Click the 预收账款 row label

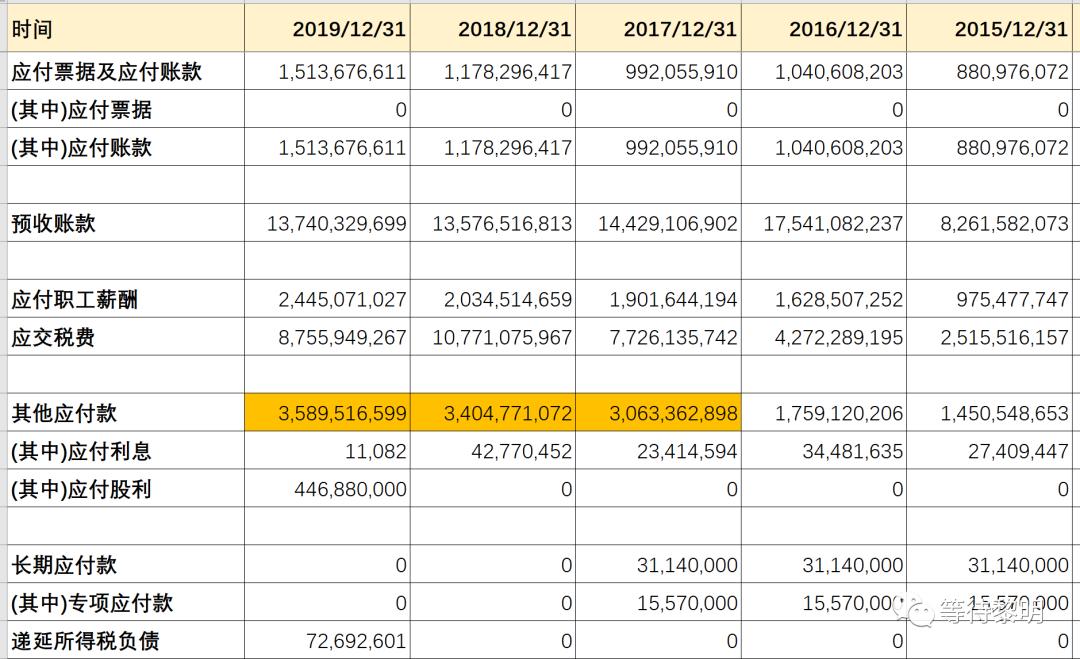tap(53, 223)
